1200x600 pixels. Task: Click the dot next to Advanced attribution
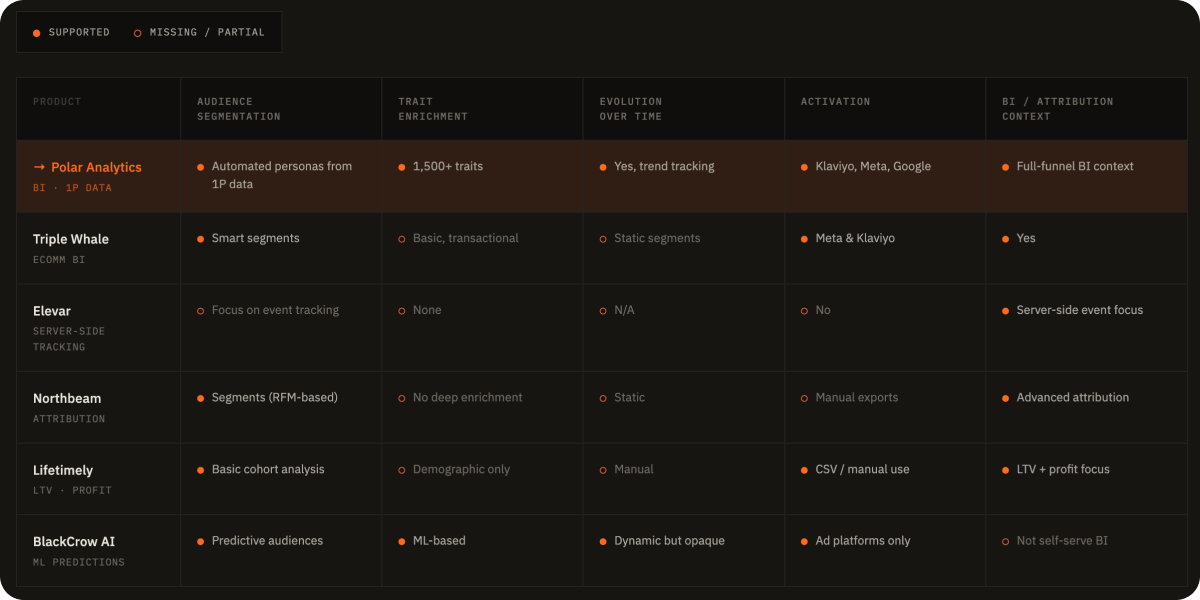1006,398
